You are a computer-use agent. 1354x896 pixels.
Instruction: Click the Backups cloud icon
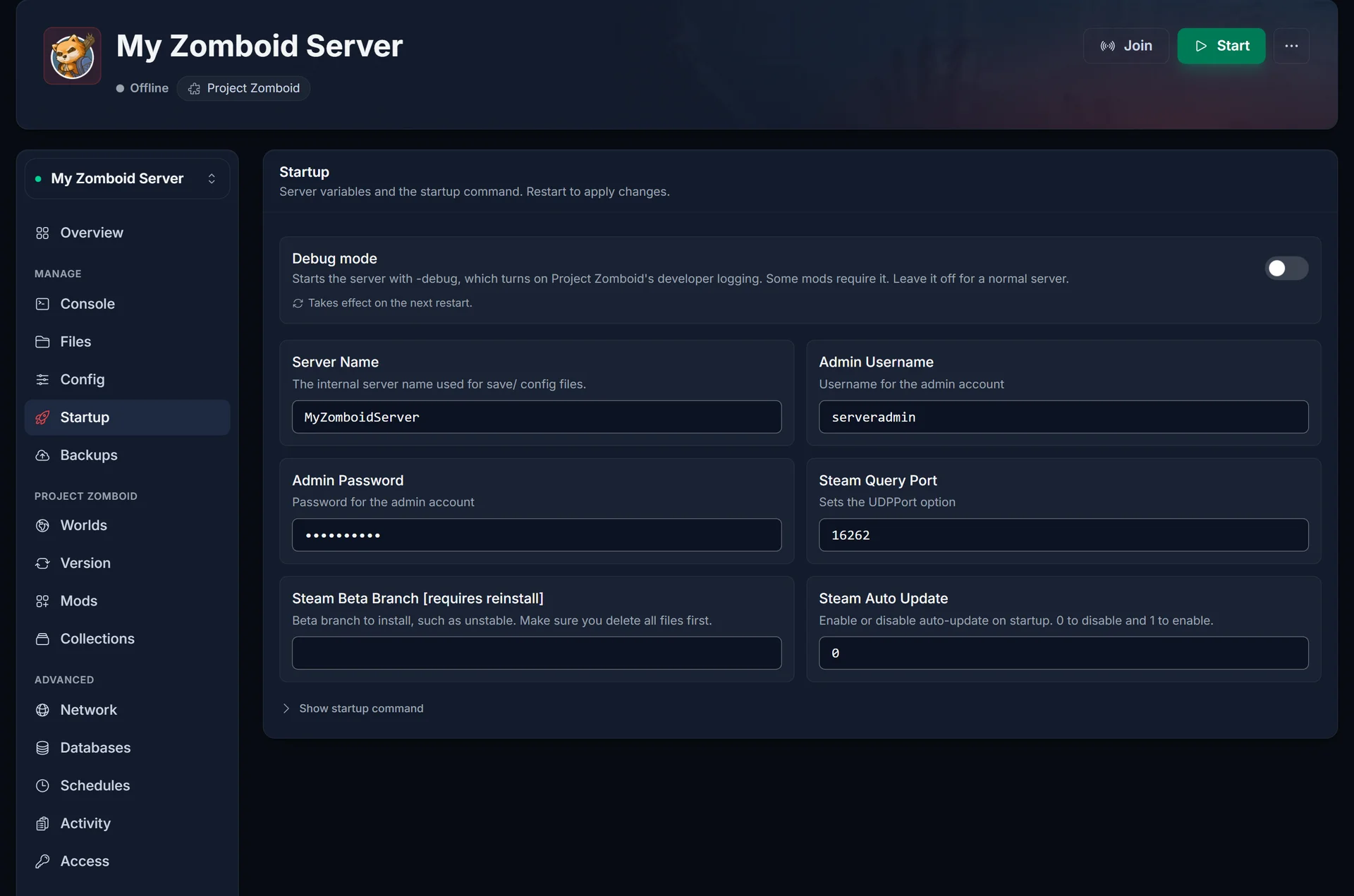[42, 455]
